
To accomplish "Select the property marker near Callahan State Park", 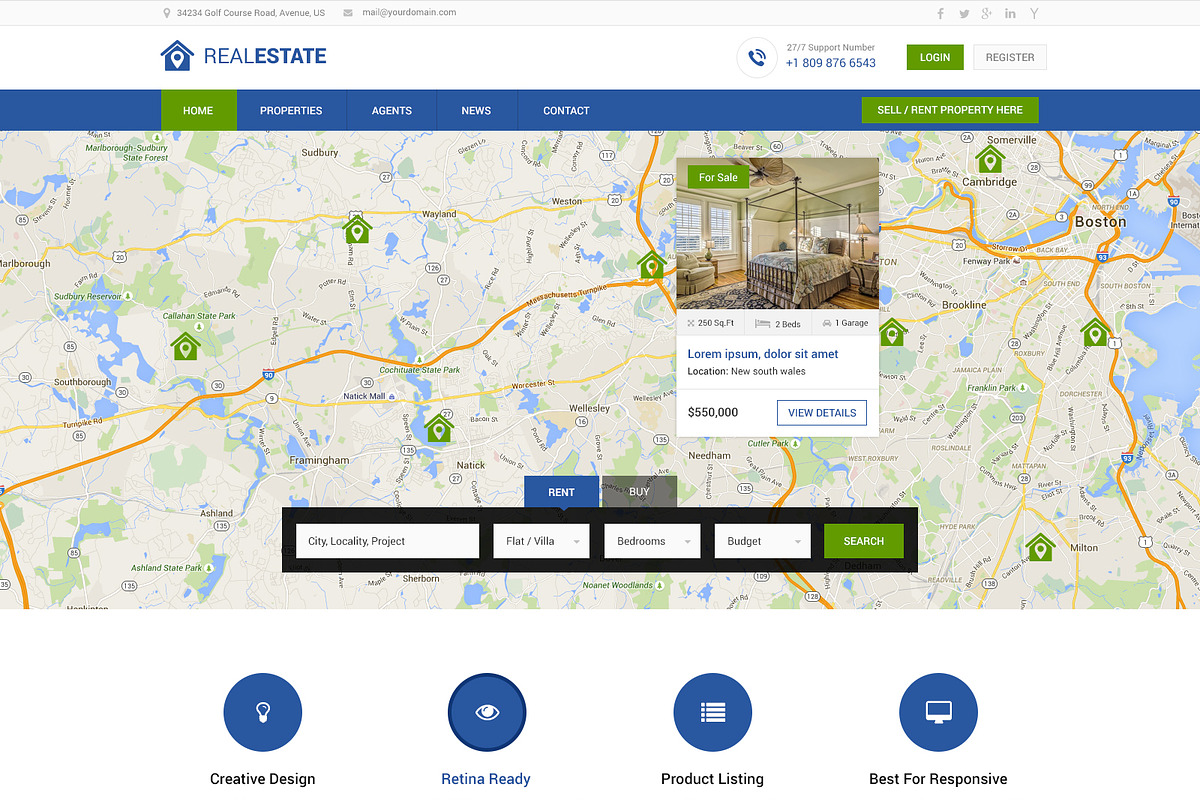I will click(186, 346).
